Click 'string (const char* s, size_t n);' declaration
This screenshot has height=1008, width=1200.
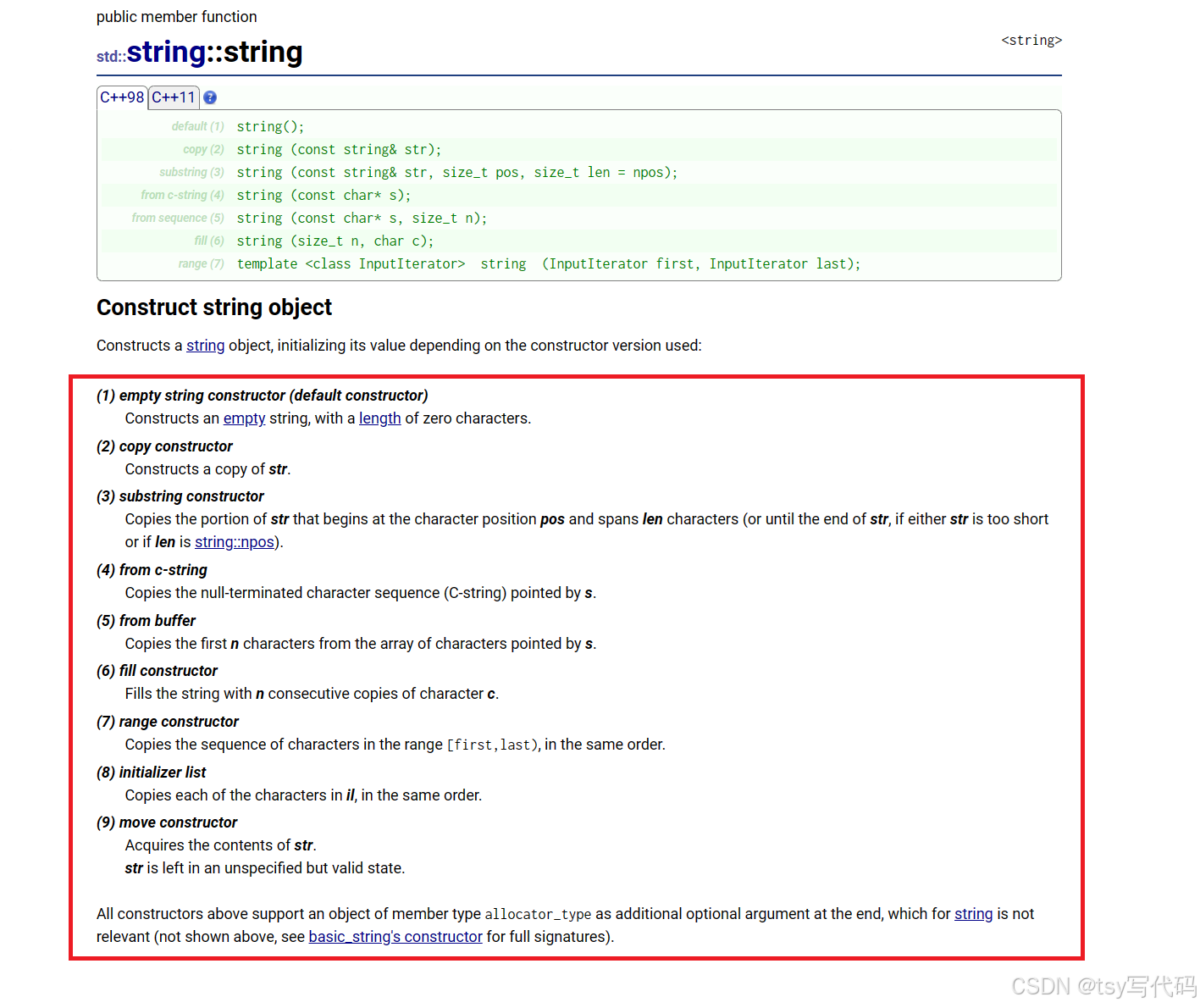(362, 218)
